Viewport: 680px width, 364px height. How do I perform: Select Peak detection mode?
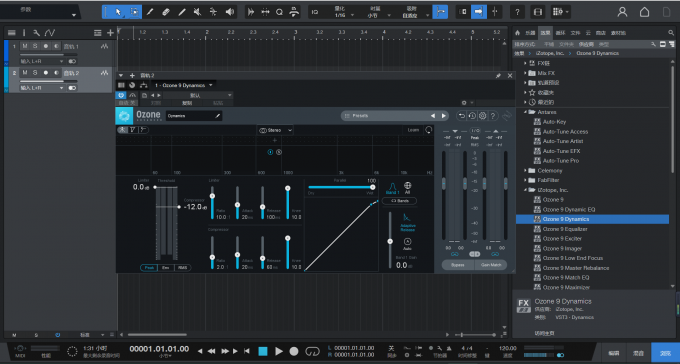(x=149, y=268)
